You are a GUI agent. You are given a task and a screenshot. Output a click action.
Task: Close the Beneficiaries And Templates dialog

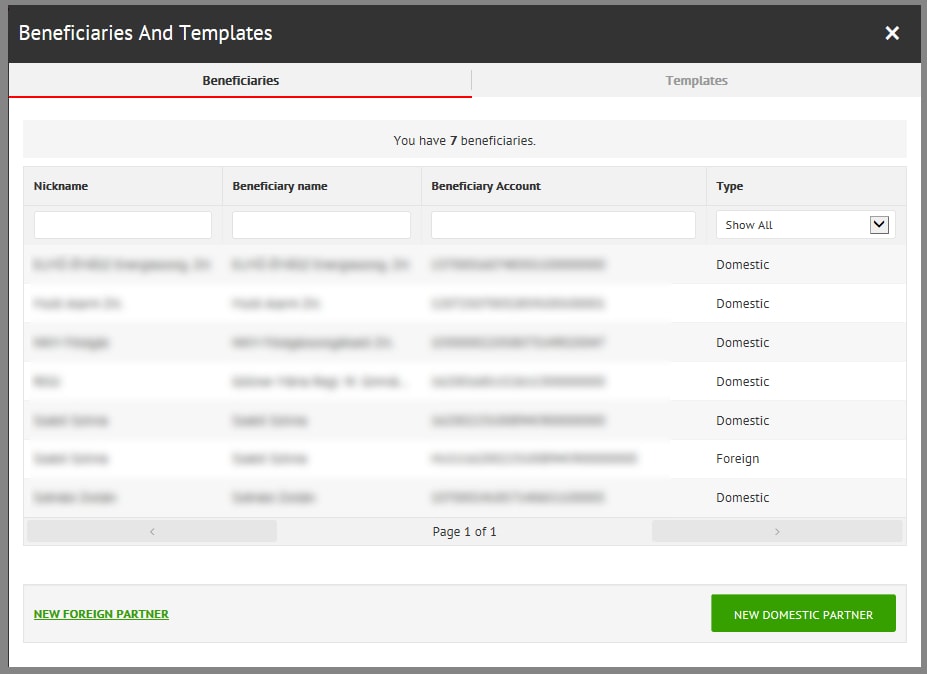892,33
